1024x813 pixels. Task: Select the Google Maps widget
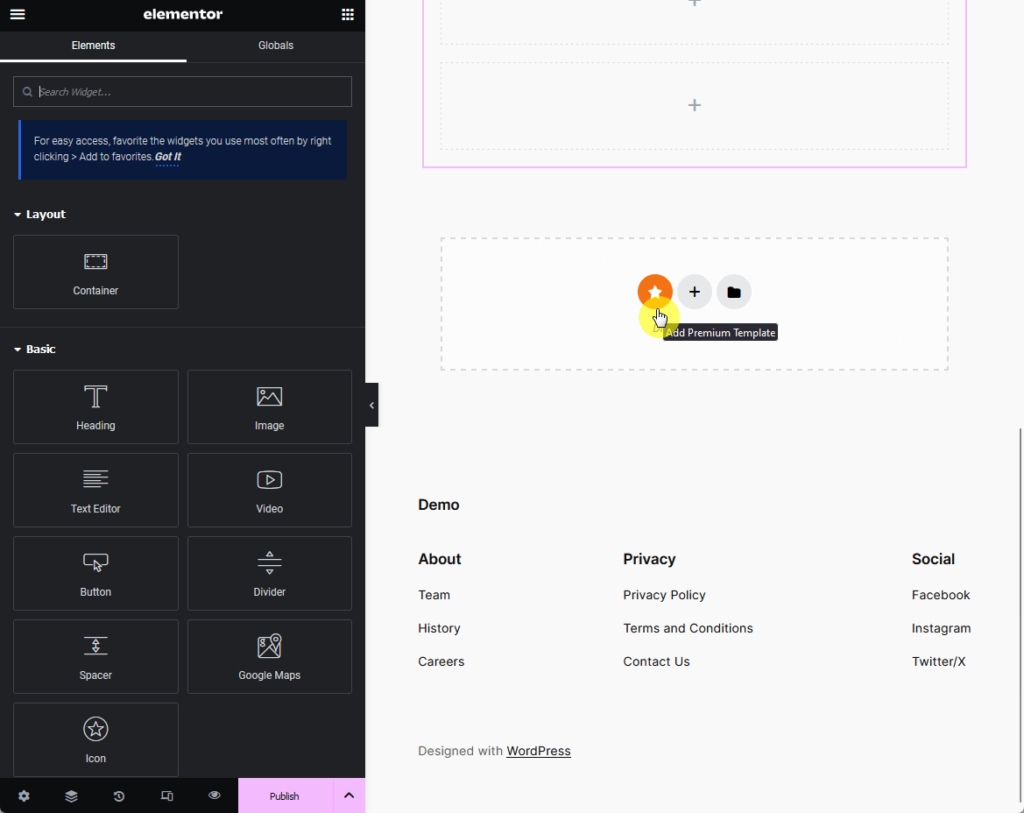click(x=269, y=656)
